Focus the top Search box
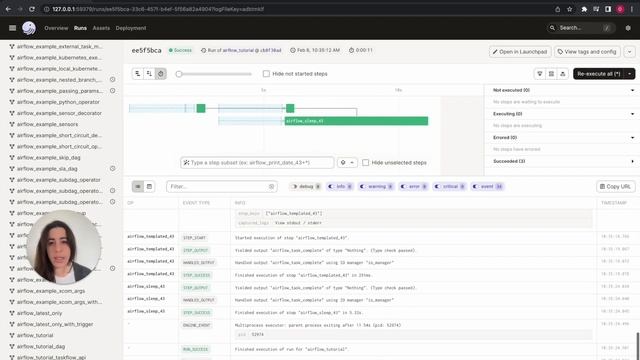 click(581, 28)
